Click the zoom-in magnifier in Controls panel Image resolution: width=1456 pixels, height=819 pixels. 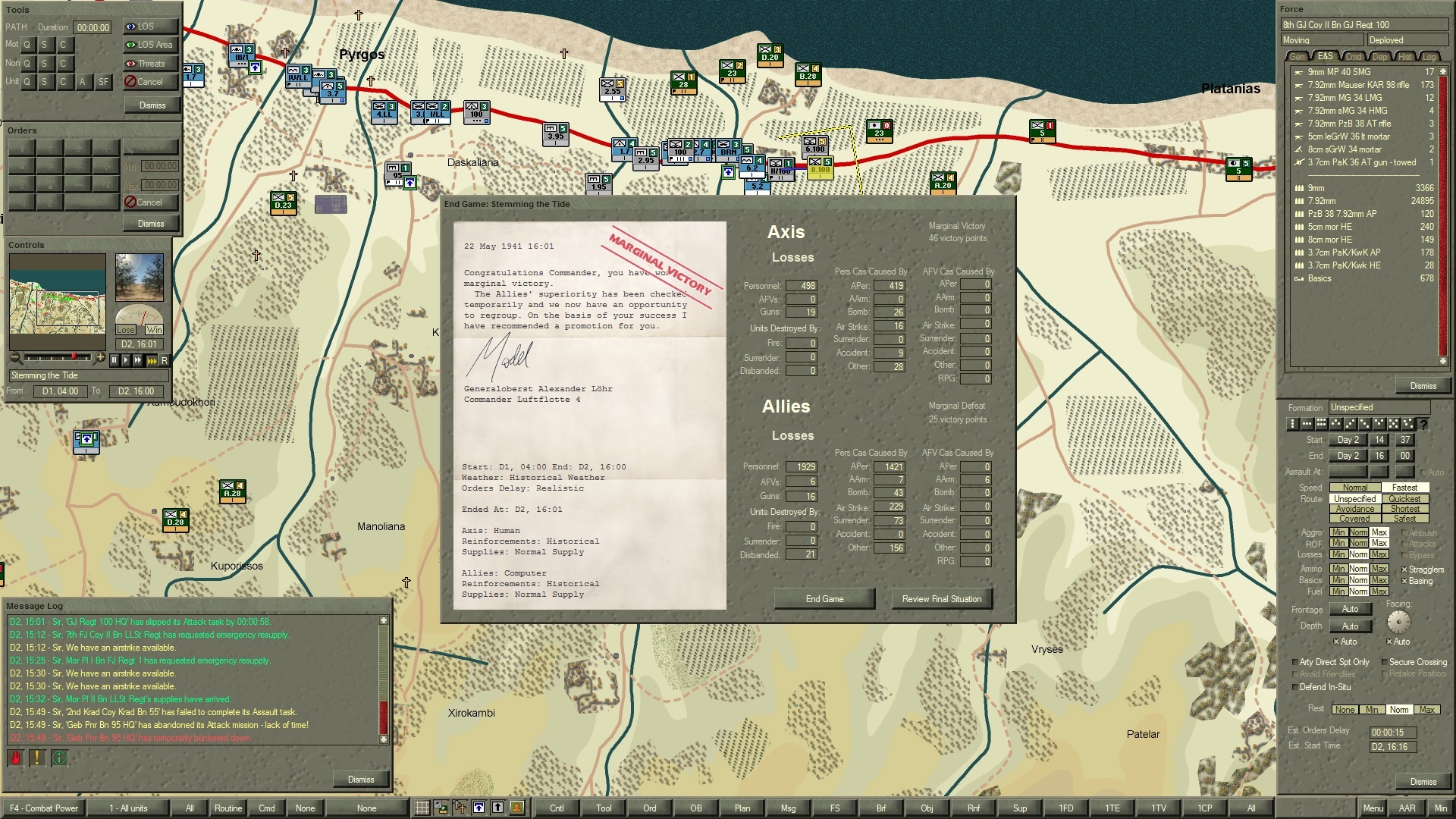click(x=100, y=357)
